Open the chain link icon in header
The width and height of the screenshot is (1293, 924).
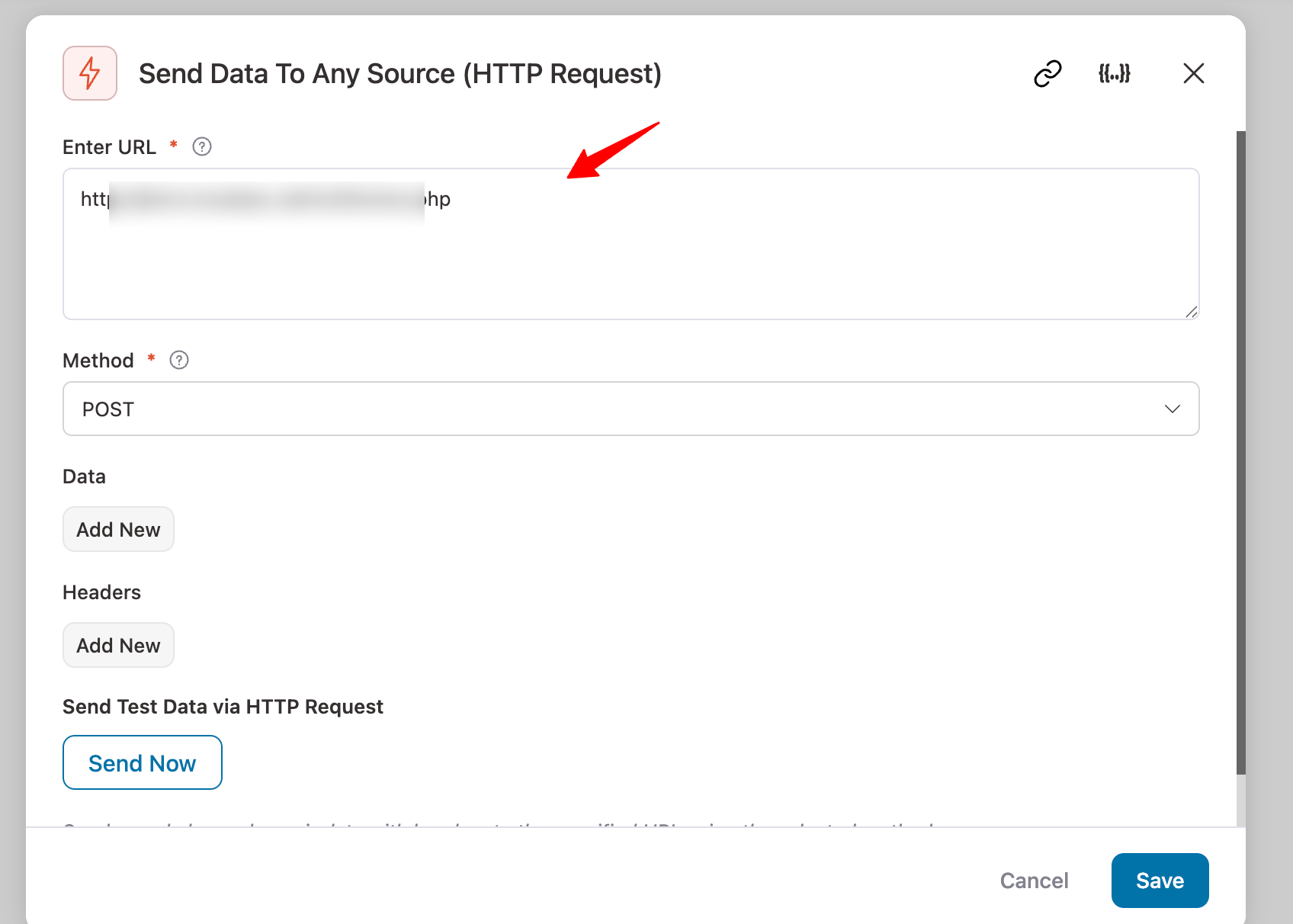[1048, 73]
